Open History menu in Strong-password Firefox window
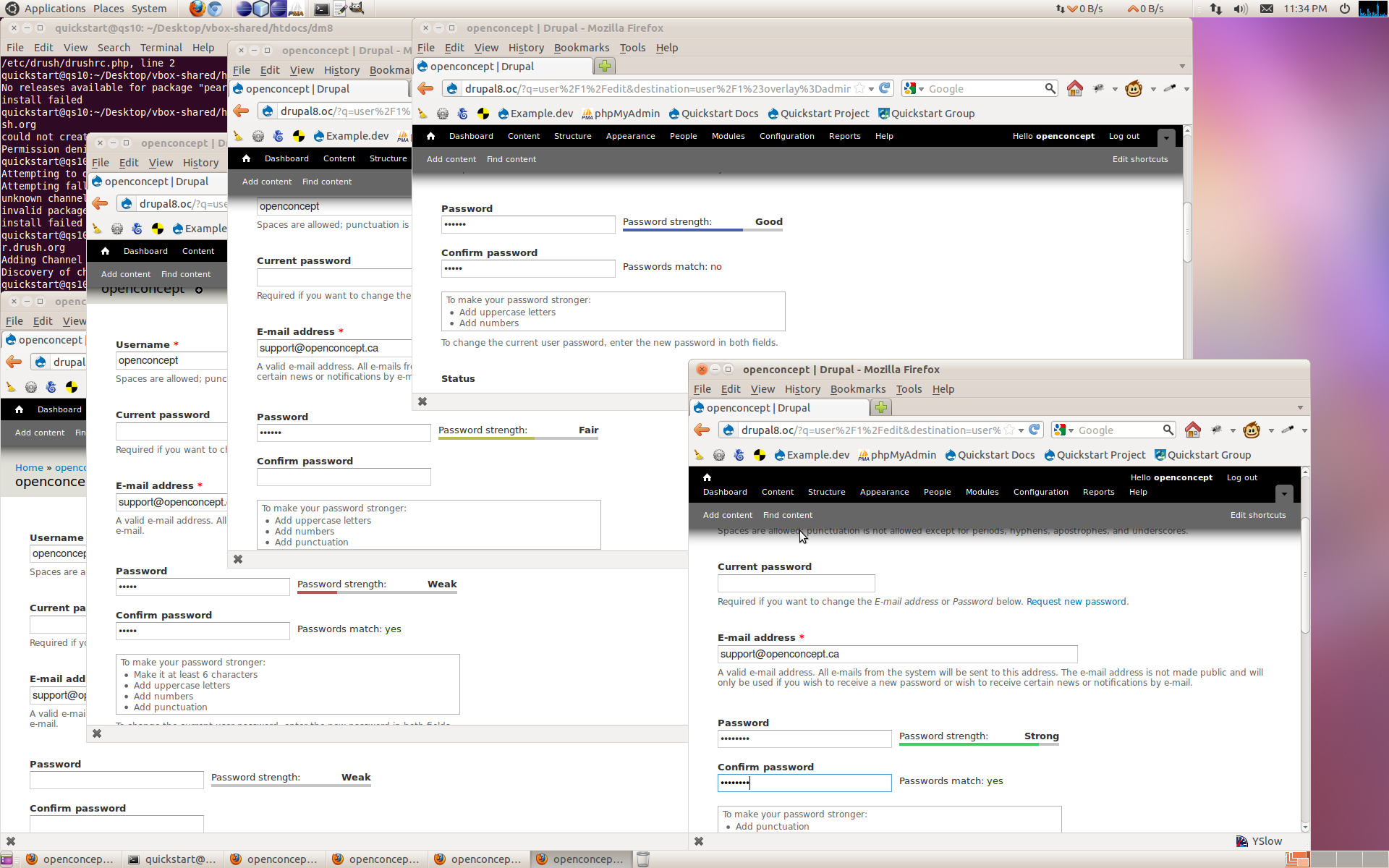 (x=802, y=389)
